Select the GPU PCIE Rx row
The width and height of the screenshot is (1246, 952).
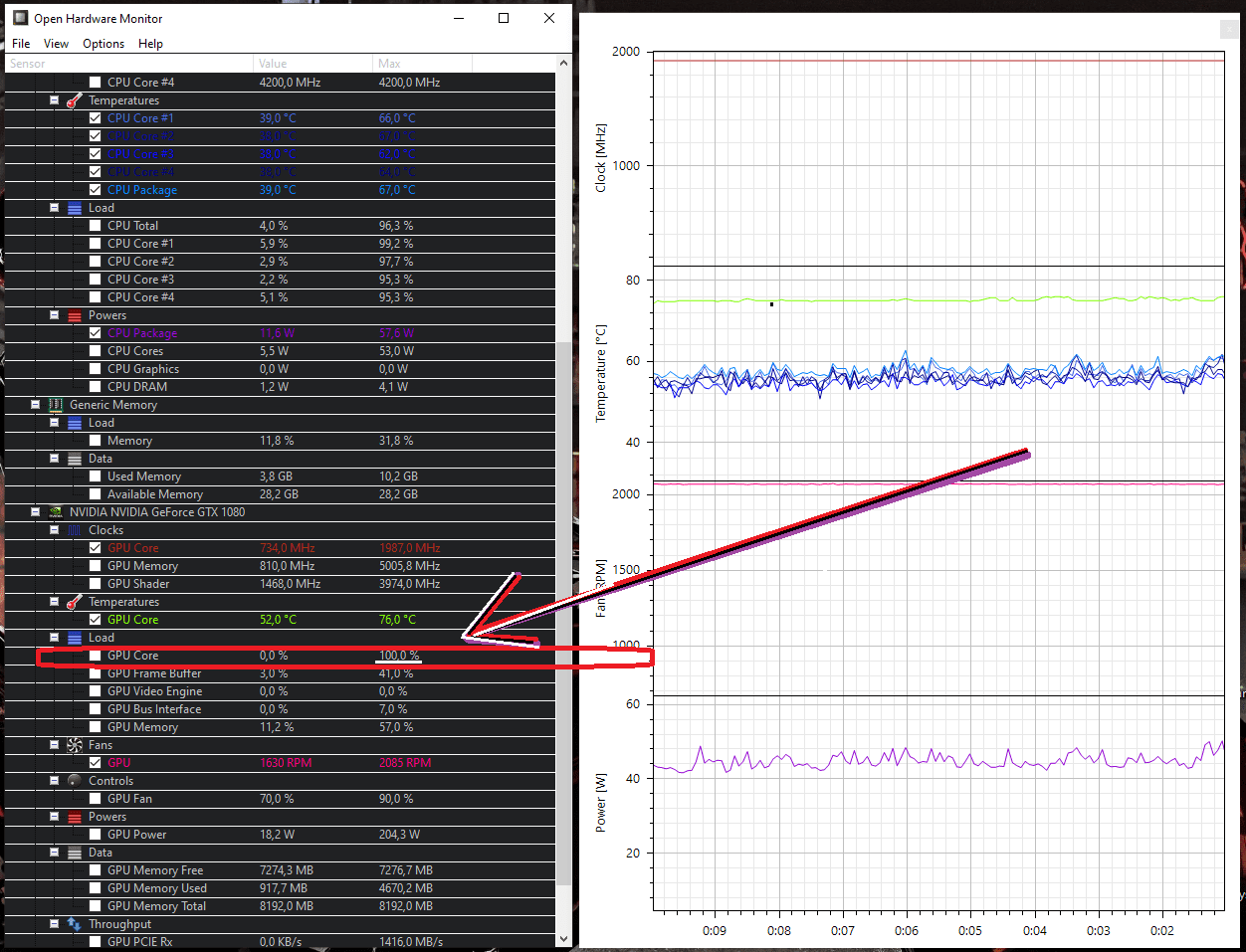pyautogui.click(x=280, y=942)
